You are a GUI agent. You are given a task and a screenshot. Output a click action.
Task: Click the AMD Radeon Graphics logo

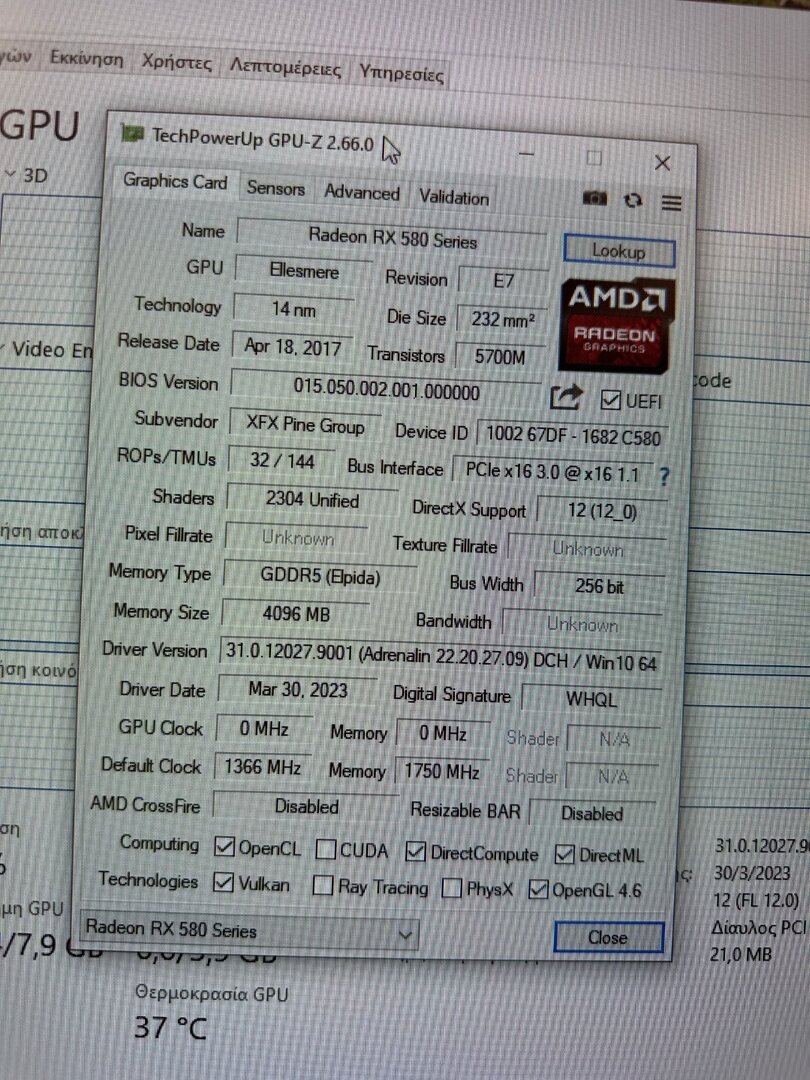[x=614, y=324]
